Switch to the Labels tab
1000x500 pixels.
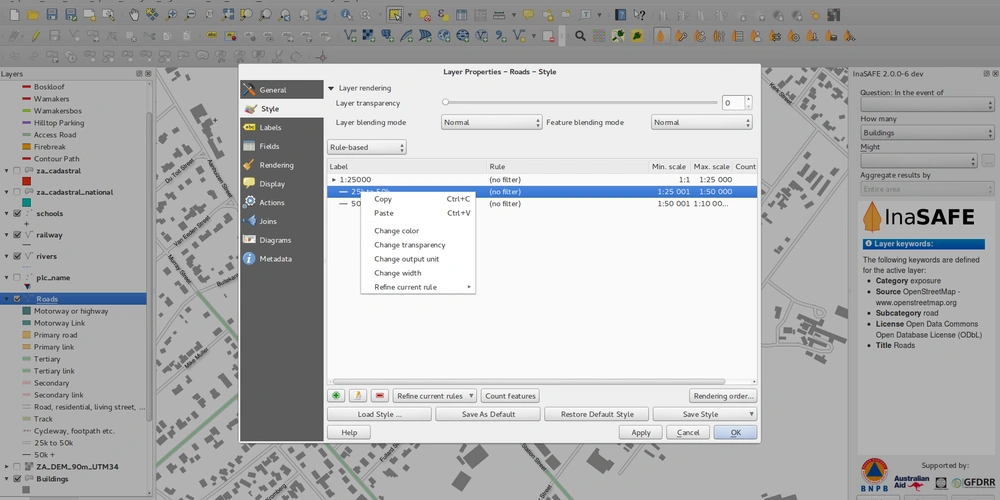pyautogui.click(x=281, y=128)
